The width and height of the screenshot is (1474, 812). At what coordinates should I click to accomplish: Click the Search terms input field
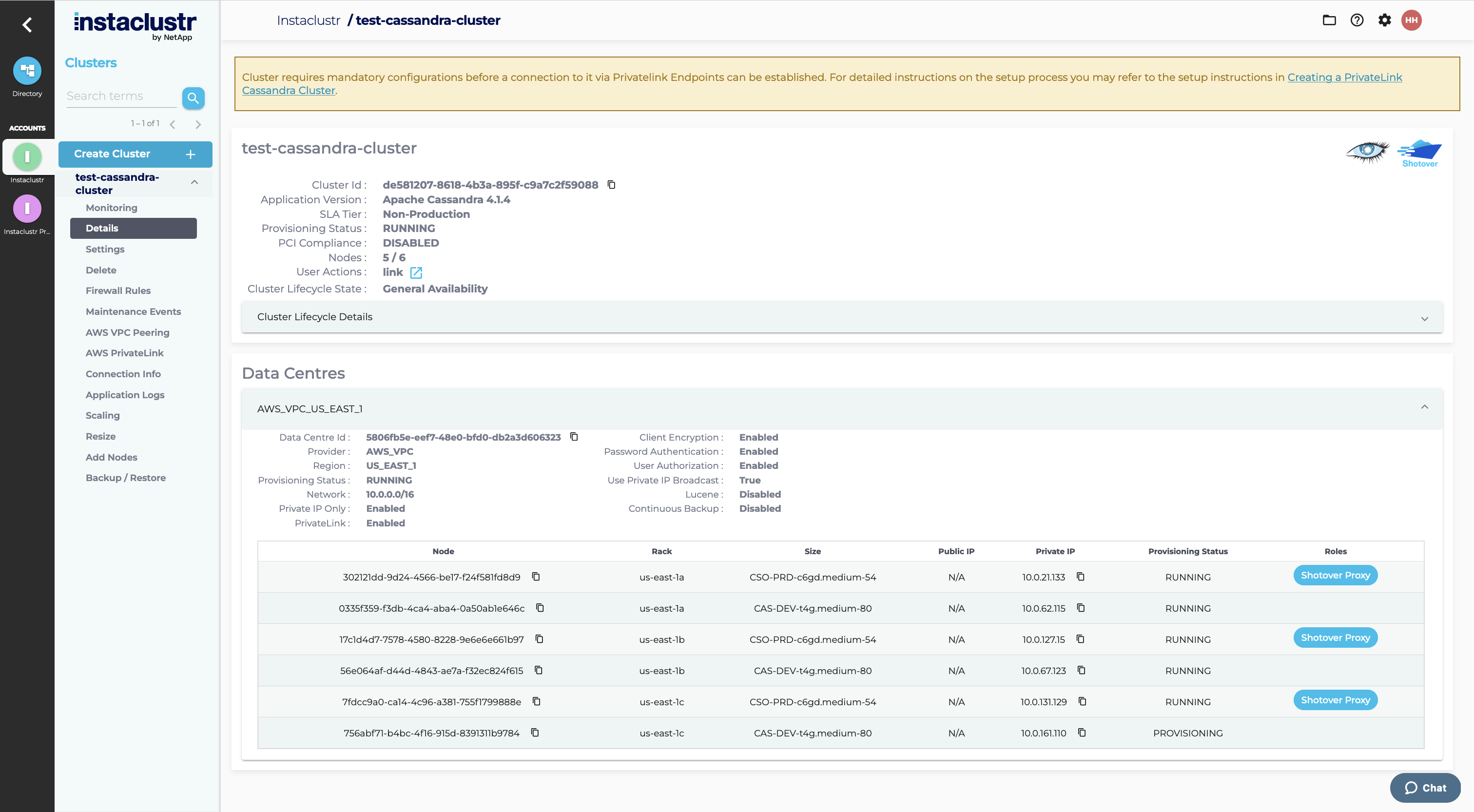point(121,96)
